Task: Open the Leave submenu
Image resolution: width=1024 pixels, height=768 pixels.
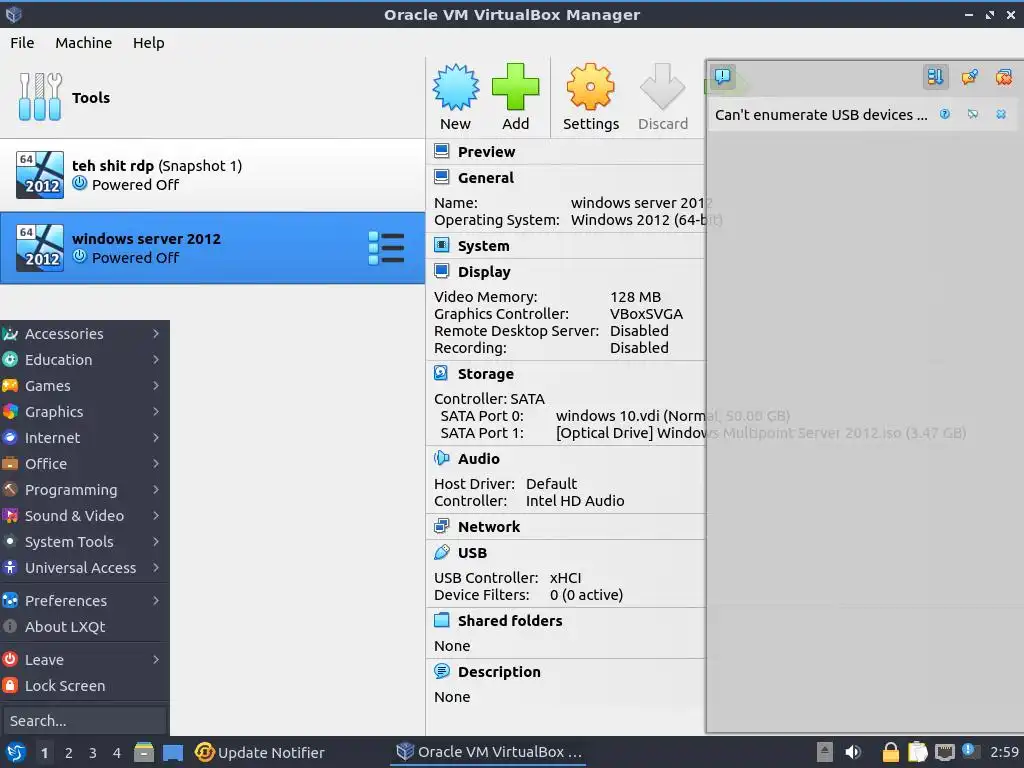Action: [x=84, y=660]
